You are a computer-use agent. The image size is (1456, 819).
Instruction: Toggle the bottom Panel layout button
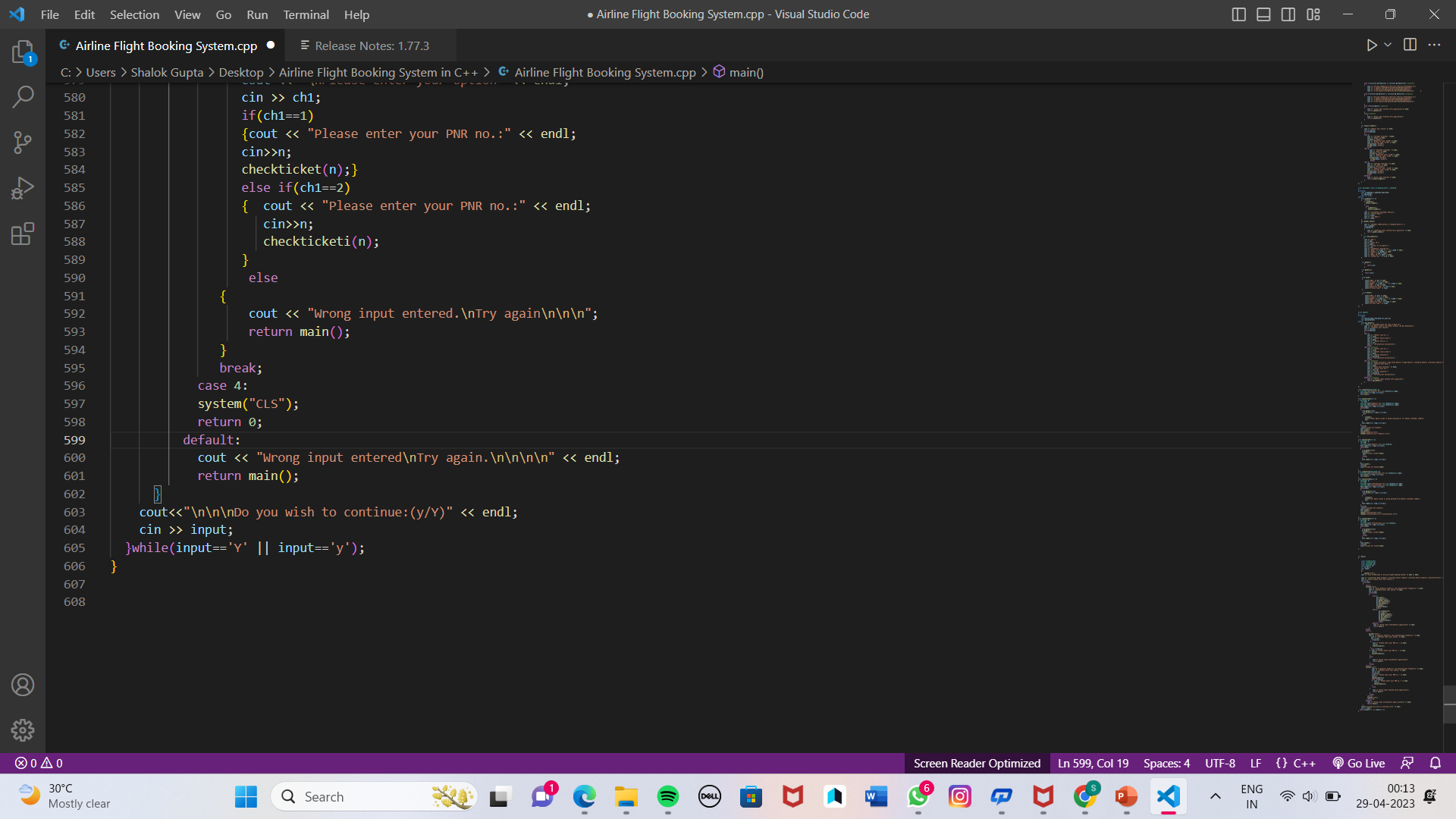(x=1263, y=14)
